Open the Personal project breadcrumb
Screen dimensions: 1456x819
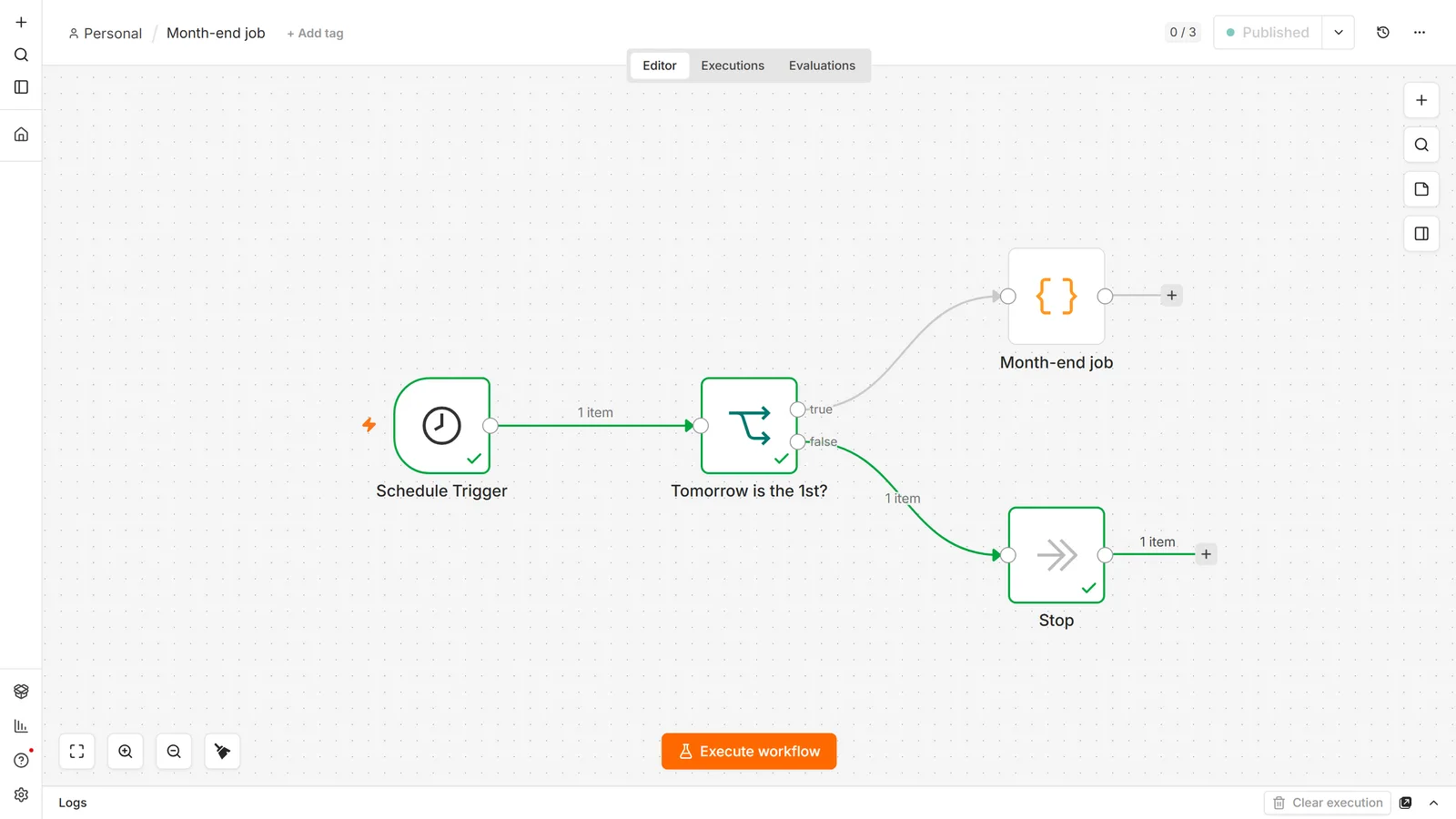[106, 34]
